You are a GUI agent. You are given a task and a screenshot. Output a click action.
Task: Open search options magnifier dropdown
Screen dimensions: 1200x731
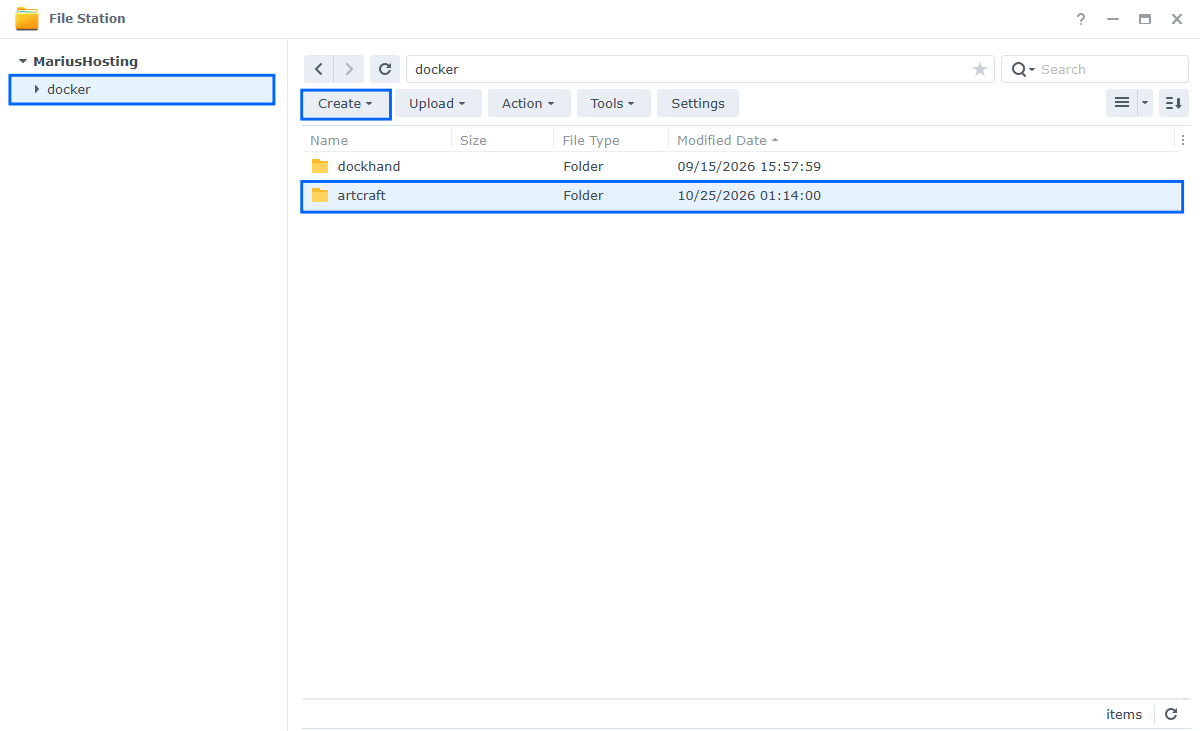coord(1023,69)
